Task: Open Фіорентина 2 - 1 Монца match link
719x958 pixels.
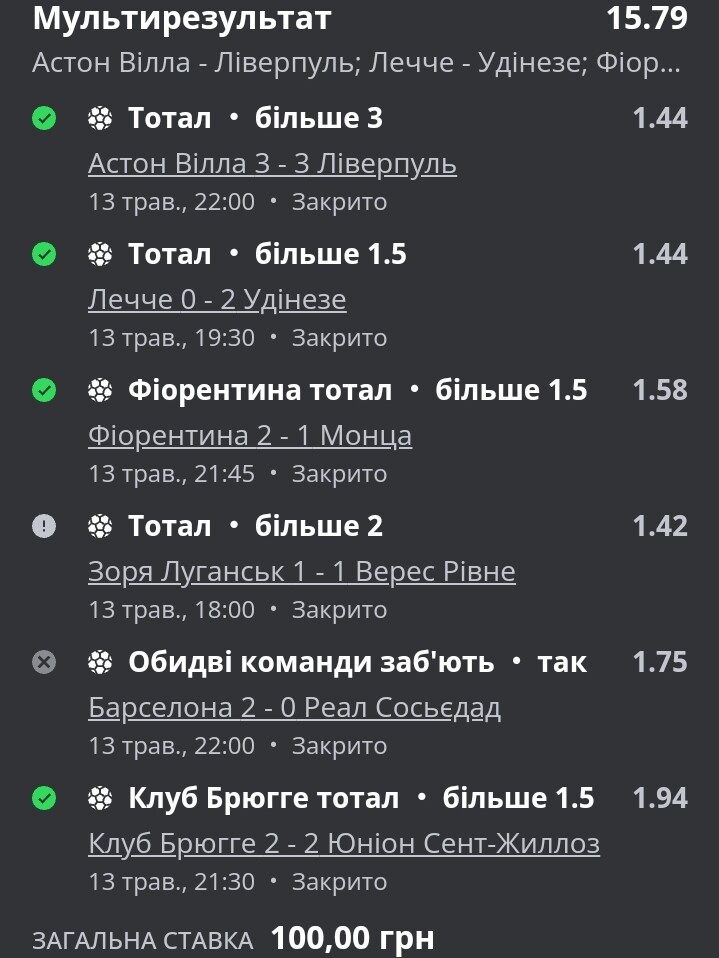Action: pos(250,436)
